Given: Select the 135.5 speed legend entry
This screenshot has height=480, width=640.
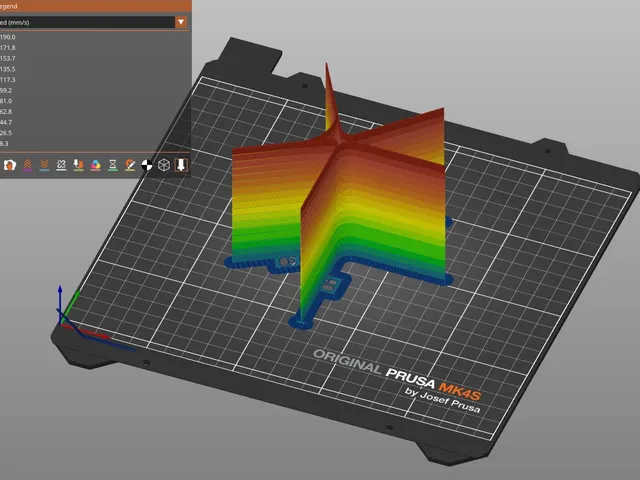Looking at the screenshot, I should tap(8, 69).
